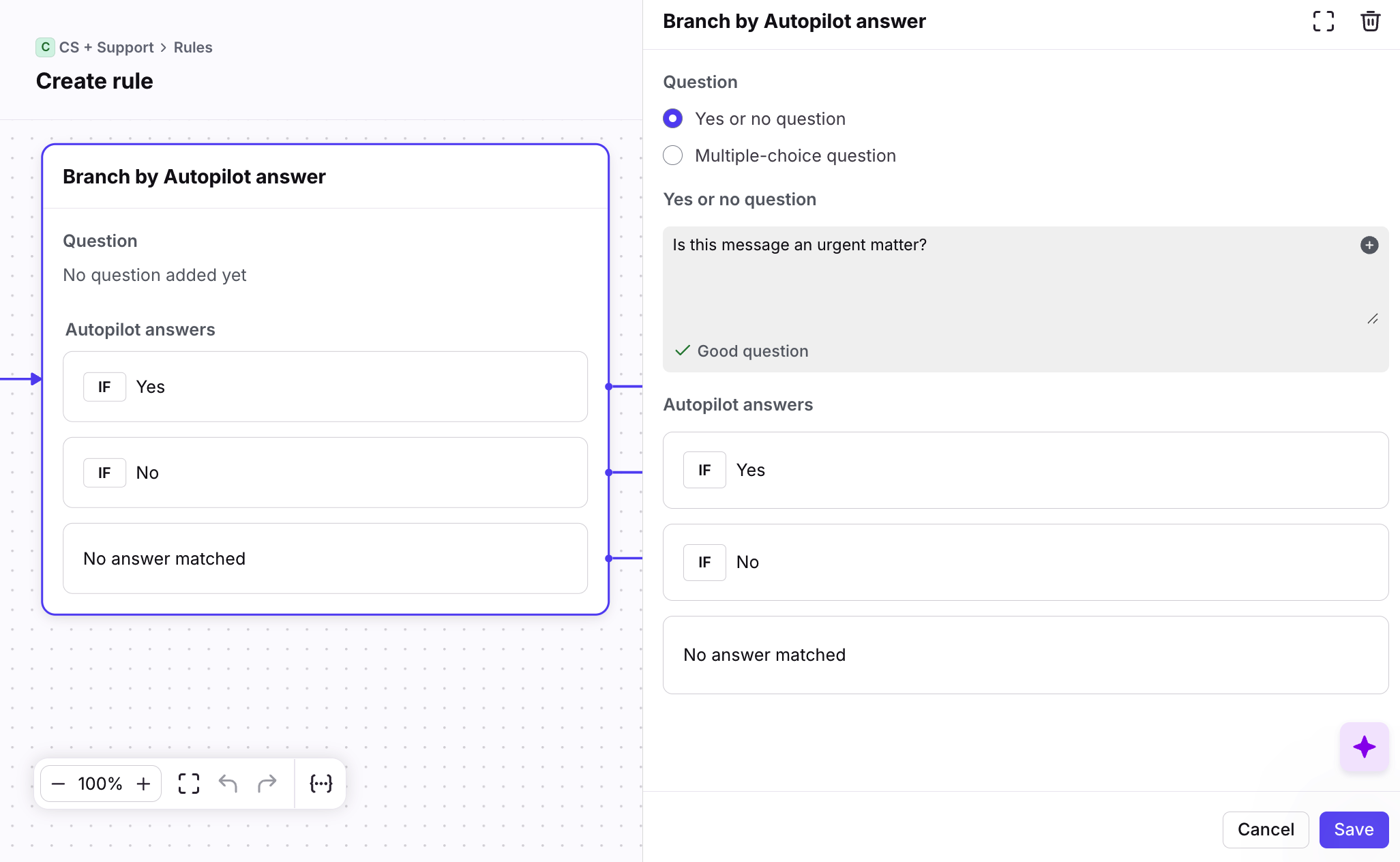The height and width of the screenshot is (862, 1400).
Task: Click the textarea resize handle
Action: click(1372, 319)
